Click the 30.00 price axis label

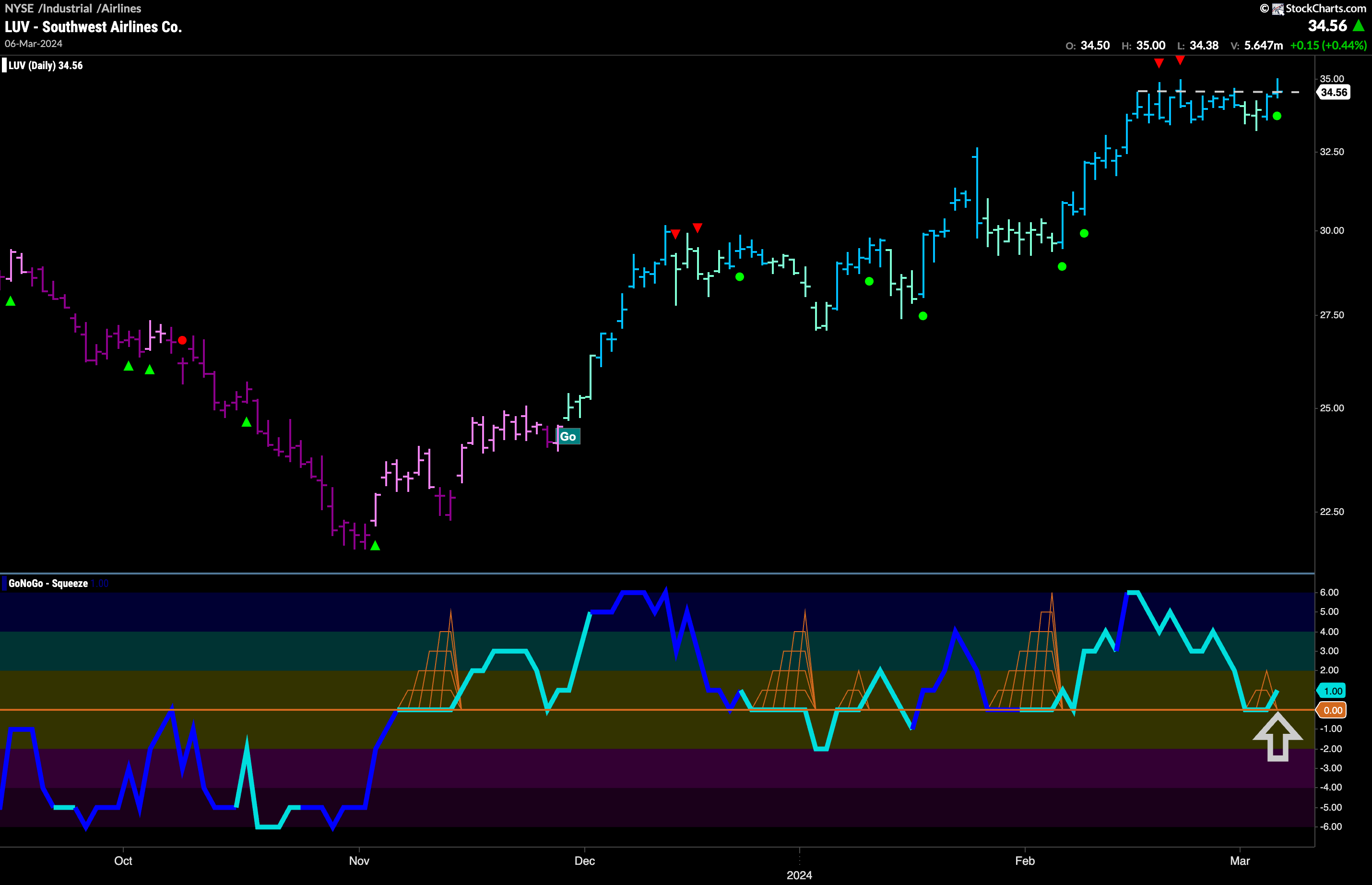[x=1332, y=230]
